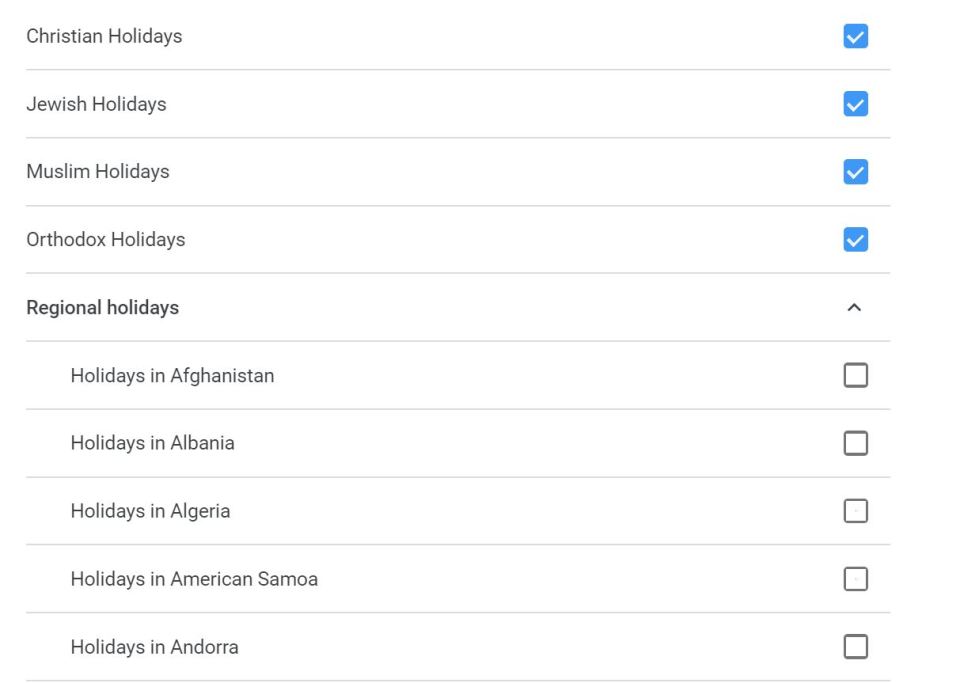Disable Muslim Holidays
The image size is (960, 683).
[x=855, y=172]
